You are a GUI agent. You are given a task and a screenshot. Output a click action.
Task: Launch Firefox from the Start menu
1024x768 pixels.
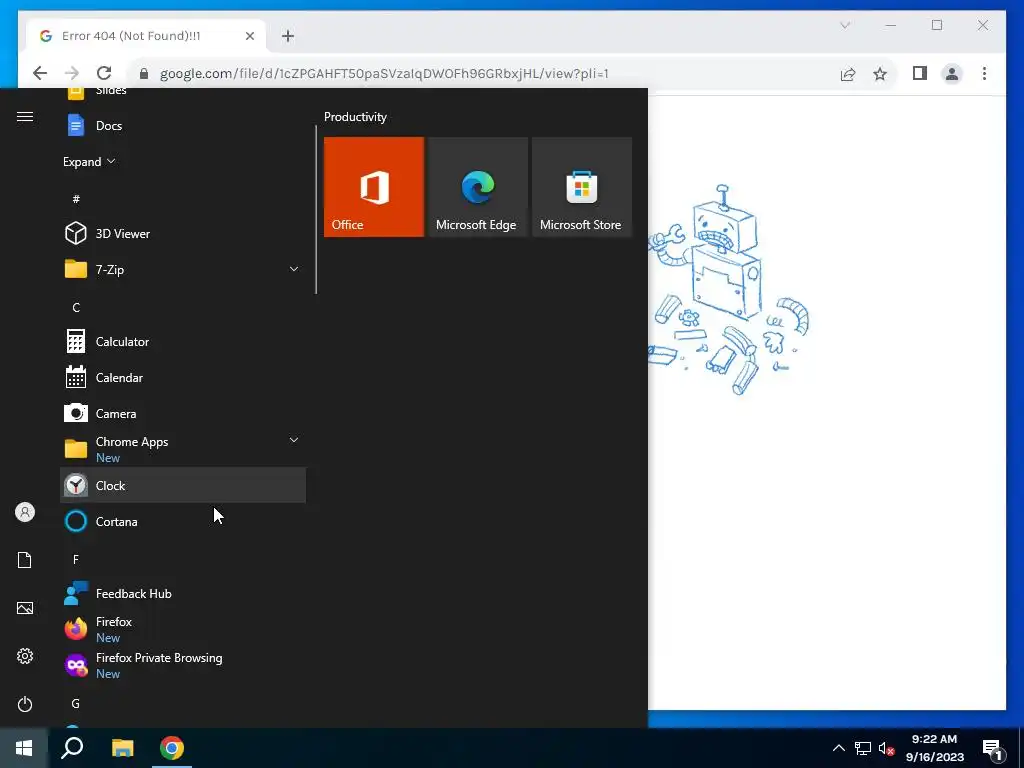pos(183,629)
